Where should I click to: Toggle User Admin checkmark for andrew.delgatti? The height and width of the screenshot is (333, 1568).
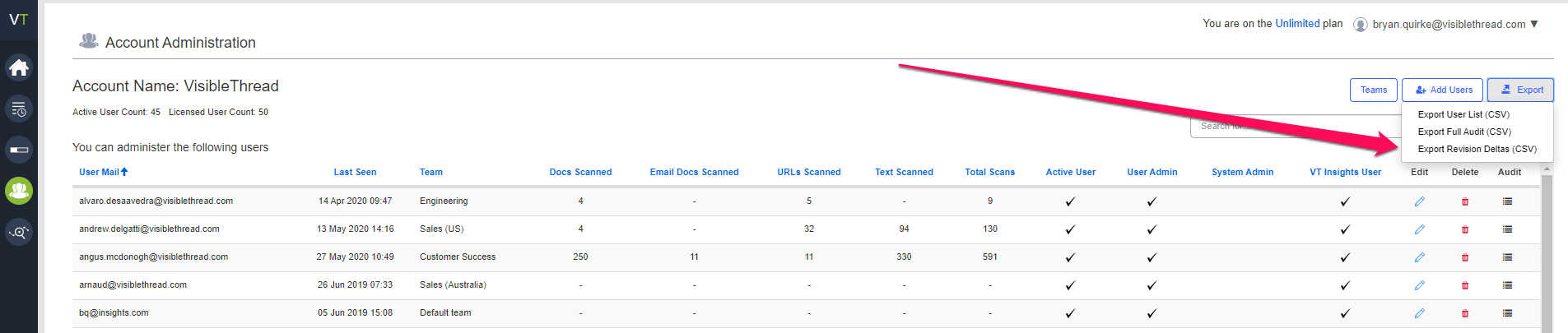(1152, 229)
